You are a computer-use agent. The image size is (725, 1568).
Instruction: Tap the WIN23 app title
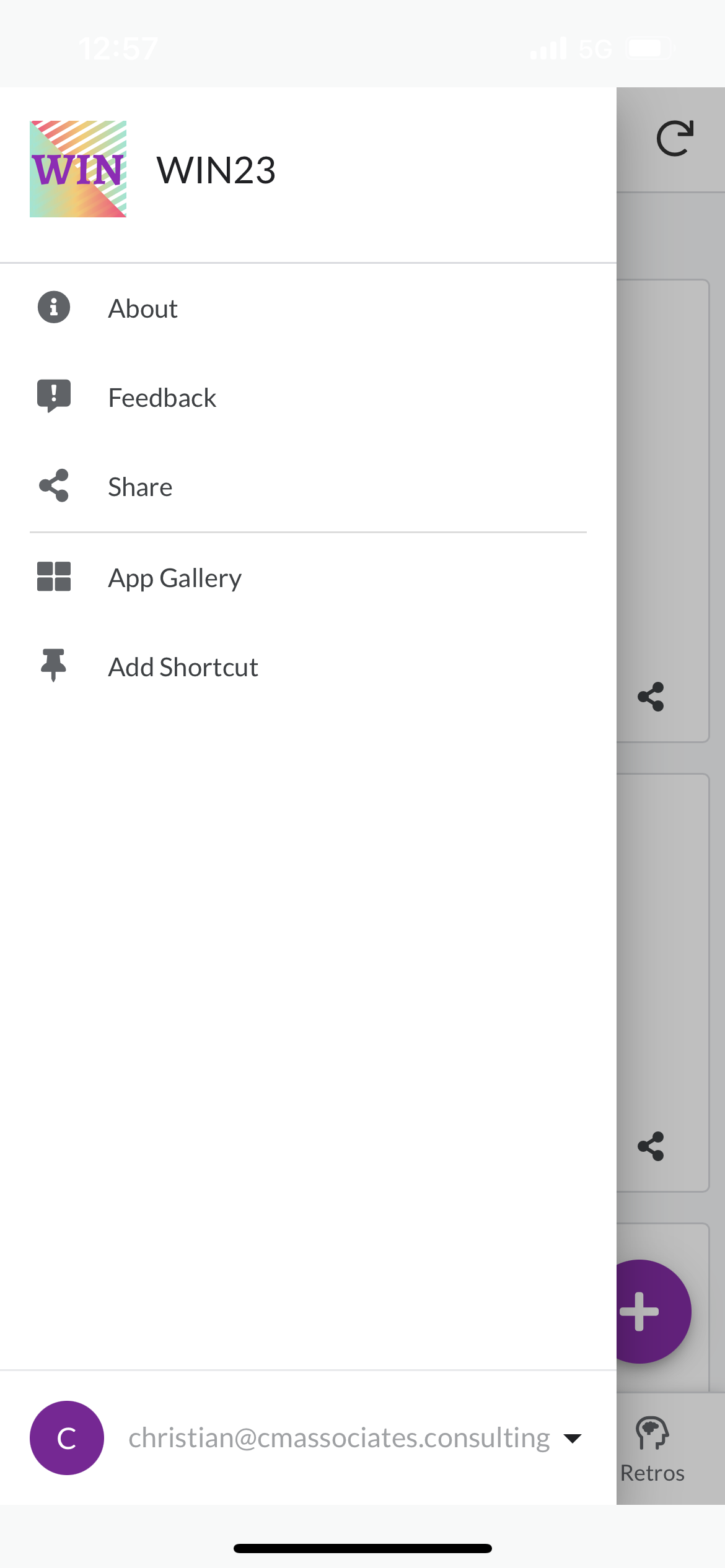pyautogui.click(x=216, y=170)
